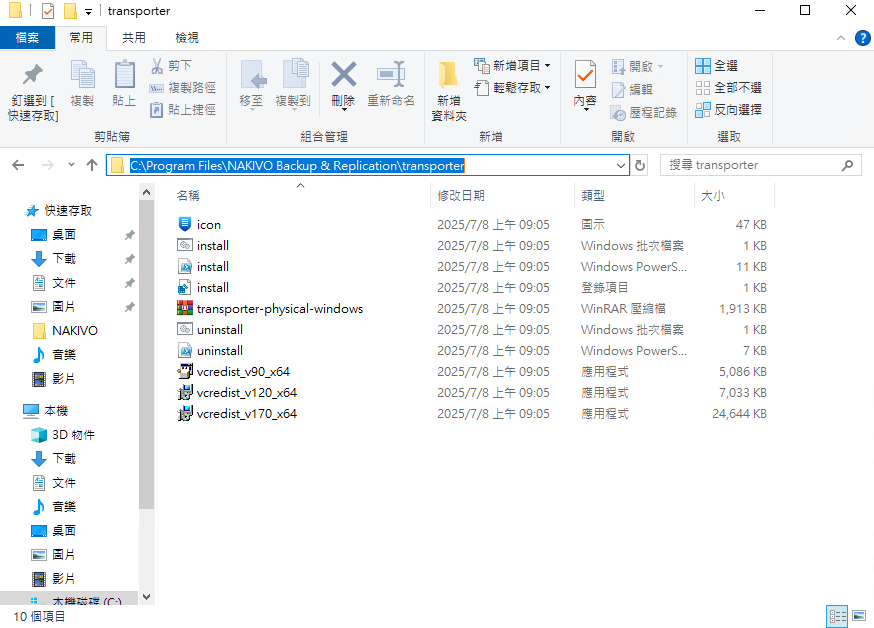The height and width of the screenshot is (628, 874).
Task: Go back with the left arrow
Action: click(x=18, y=165)
